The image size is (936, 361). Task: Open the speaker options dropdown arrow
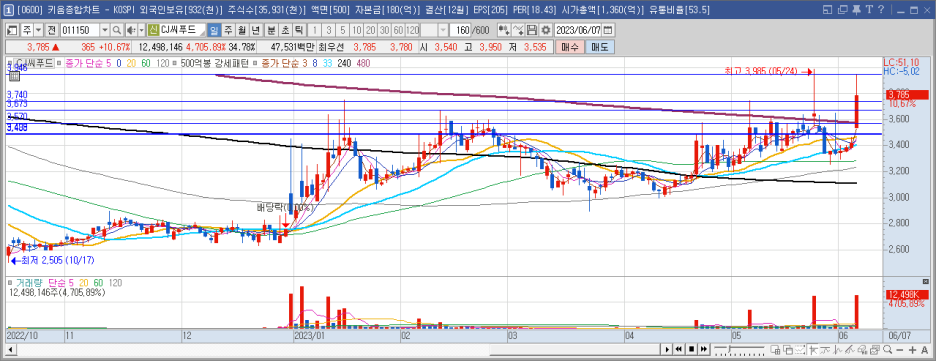click(141, 30)
